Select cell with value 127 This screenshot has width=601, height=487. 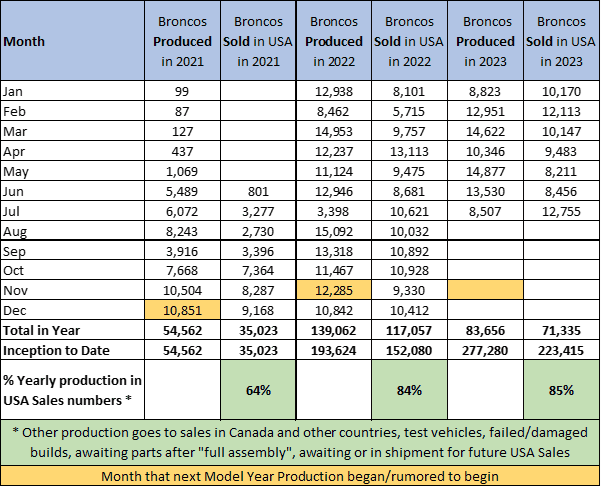pyautogui.click(x=182, y=131)
